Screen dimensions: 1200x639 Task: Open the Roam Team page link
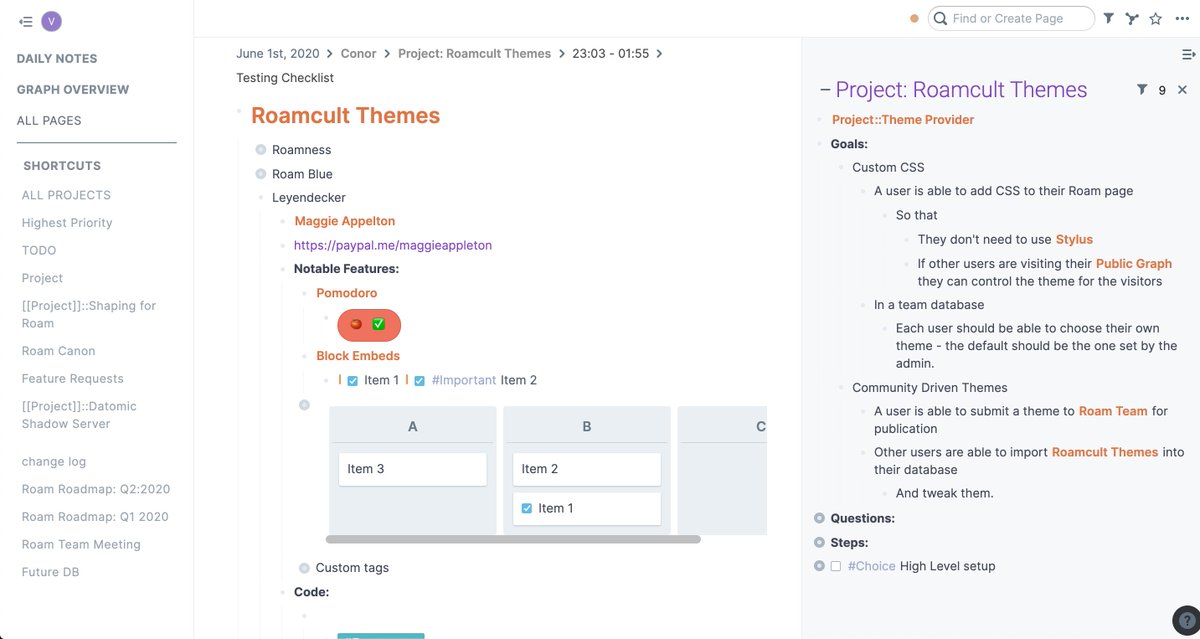coord(1113,411)
